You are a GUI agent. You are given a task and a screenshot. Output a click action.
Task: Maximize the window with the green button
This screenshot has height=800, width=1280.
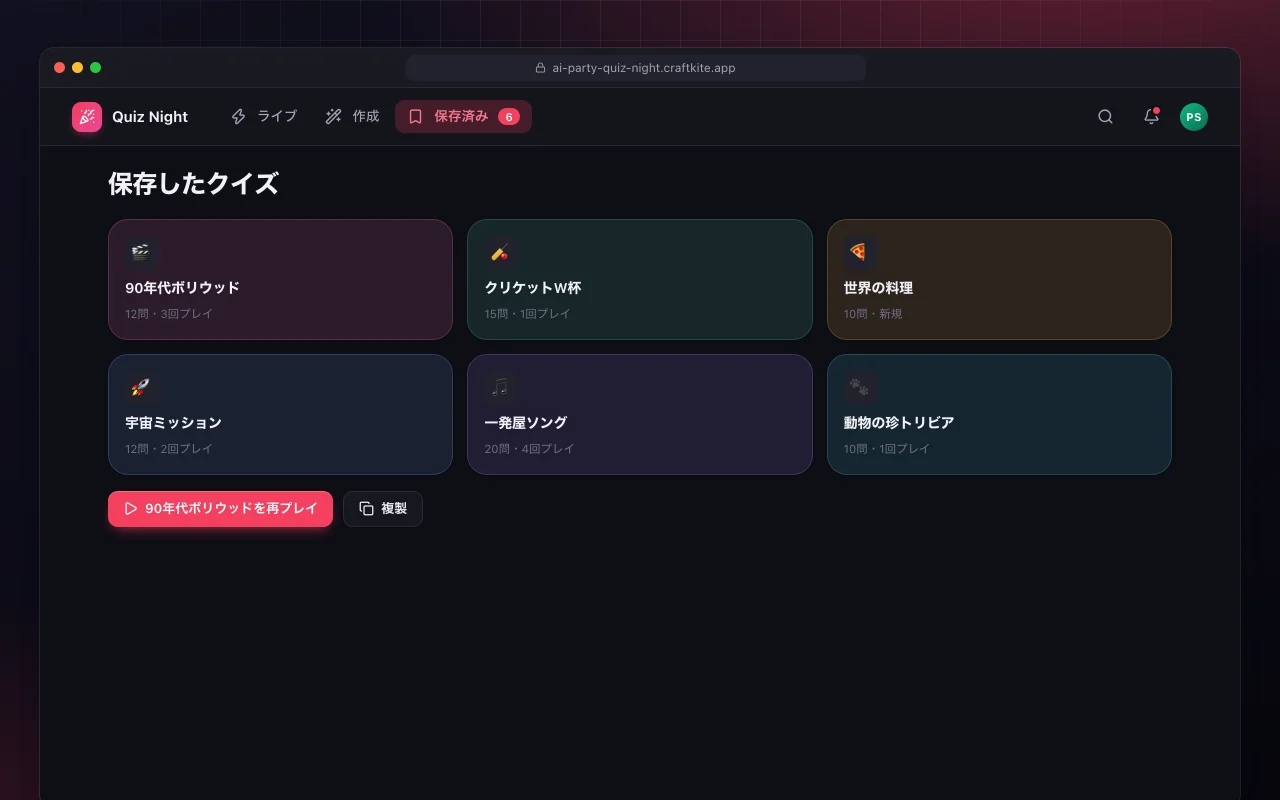click(x=96, y=68)
